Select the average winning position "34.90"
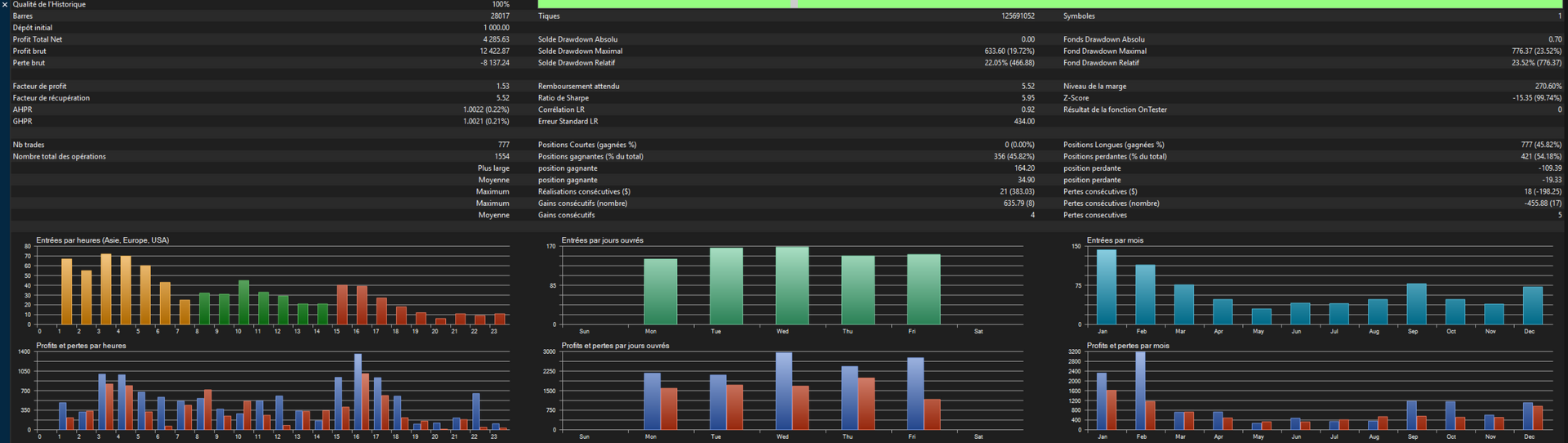The image size is (1568, 443). [x=1026, y=180]
